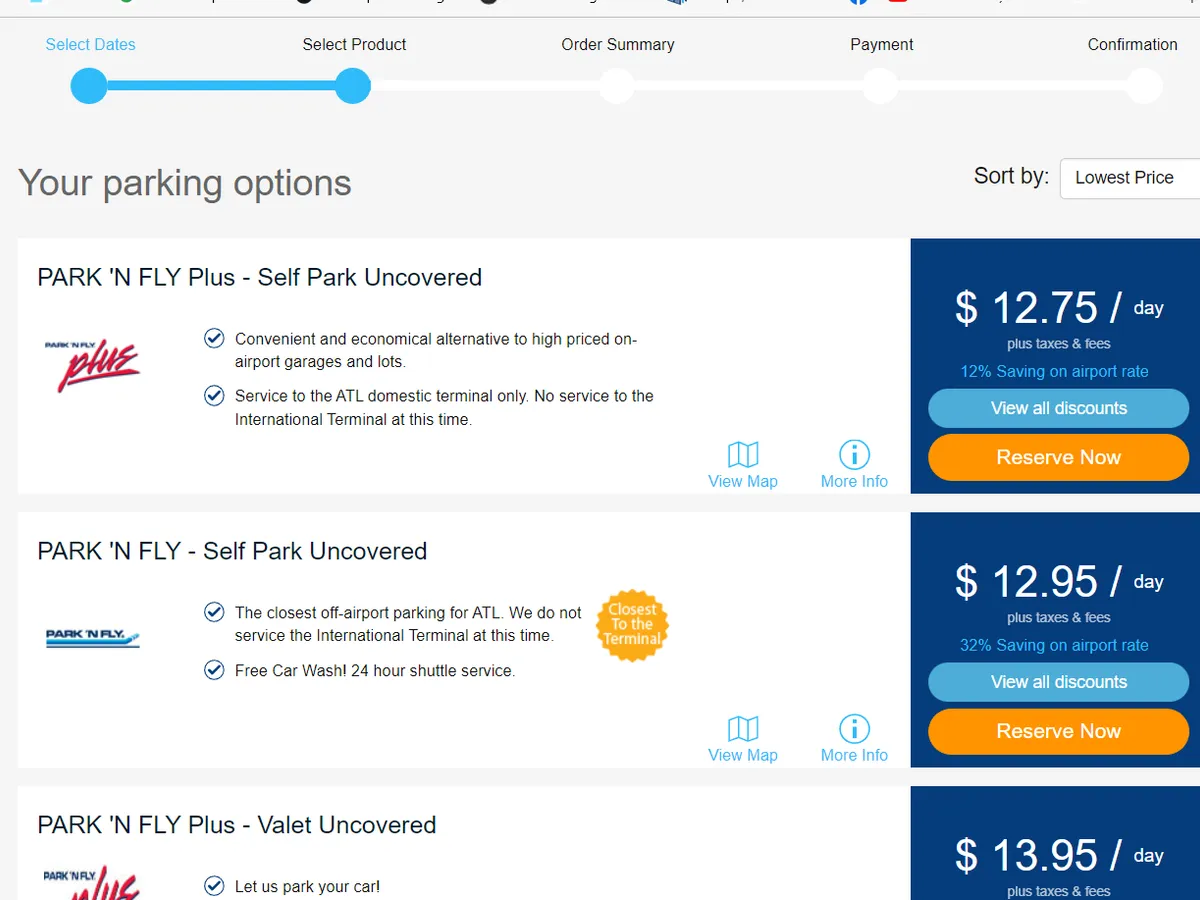Reserve the $12.95 per day parking option
The height and width of the screenshot is (900, 1200).
pos(1058,732)
